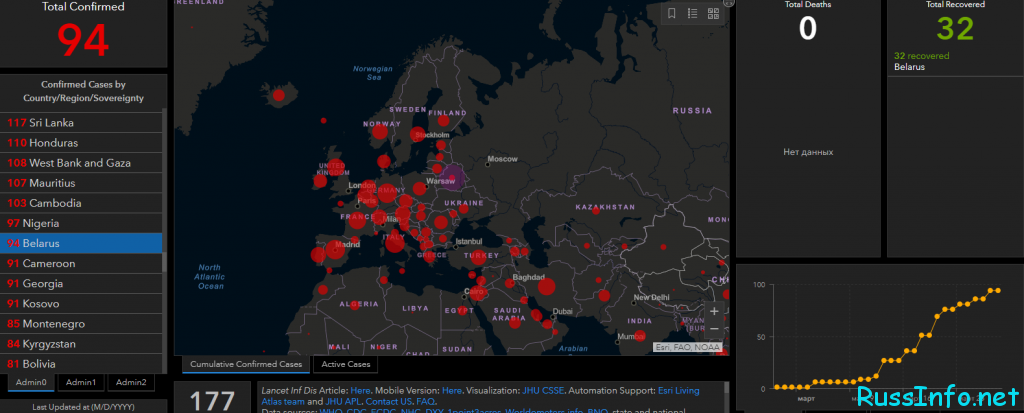Select the Cumulative Confirmed Cases tab

[246, 365]
